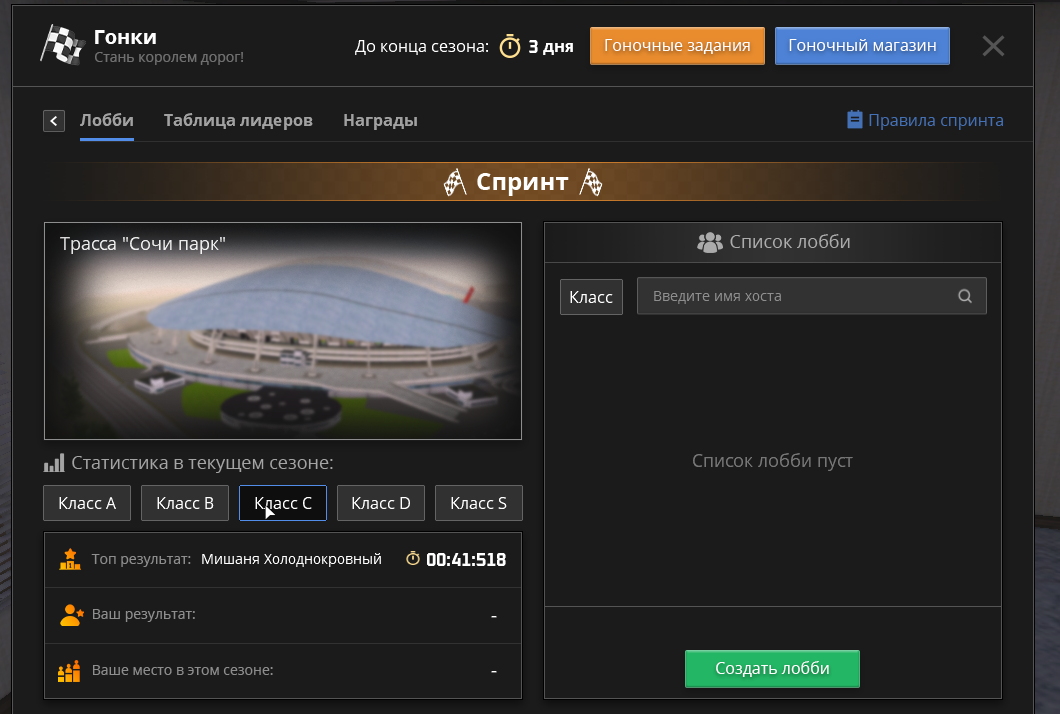Screen dimensions: 1060x714
Task: Click the sprint rules clipboard icon
Action: click(x=854, y=120)
